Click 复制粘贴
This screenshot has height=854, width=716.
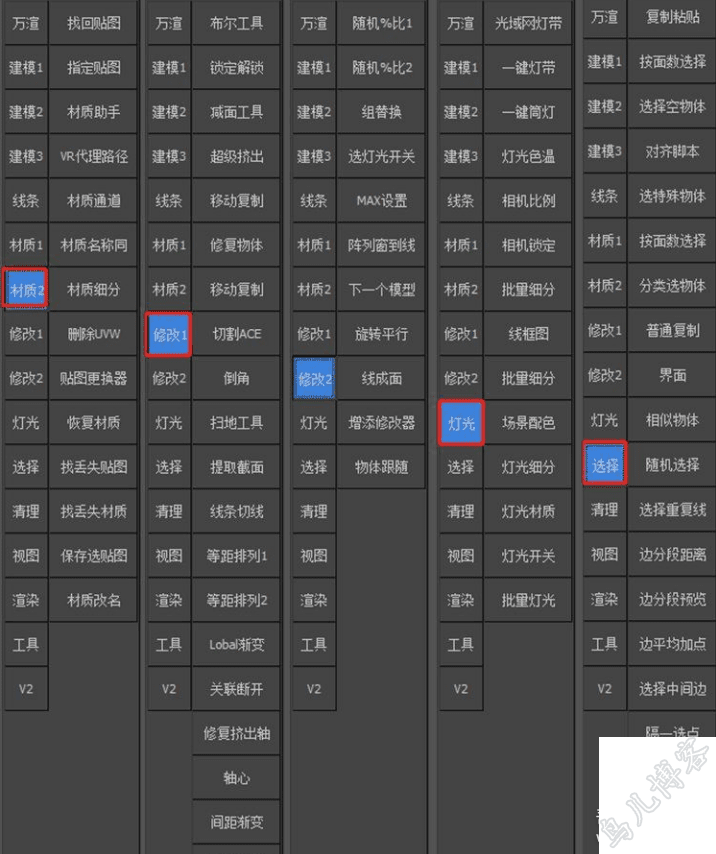pos(672,17)
